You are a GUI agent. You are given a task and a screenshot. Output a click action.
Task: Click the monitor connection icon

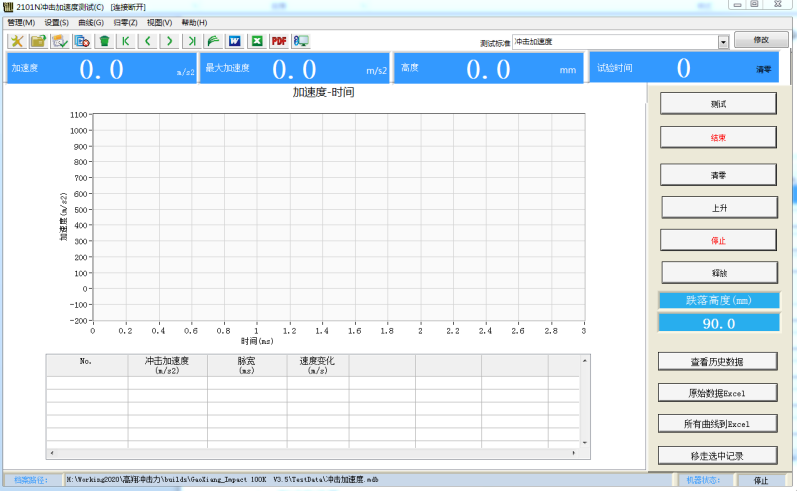point(301,41)
